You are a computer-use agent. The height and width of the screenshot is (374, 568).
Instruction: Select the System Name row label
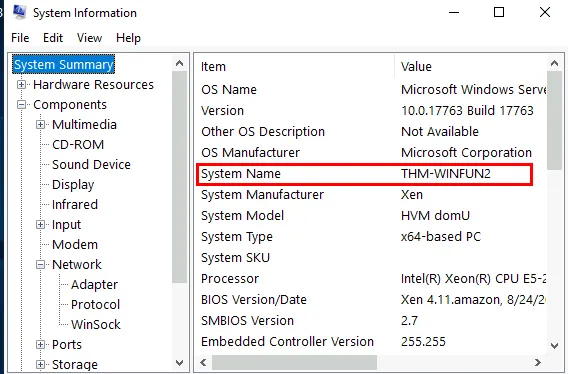point(241,174)
